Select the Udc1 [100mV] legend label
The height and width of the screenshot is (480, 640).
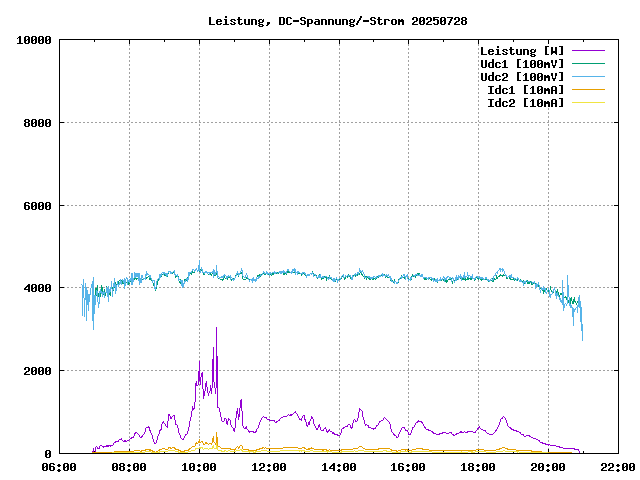[521, 64]
